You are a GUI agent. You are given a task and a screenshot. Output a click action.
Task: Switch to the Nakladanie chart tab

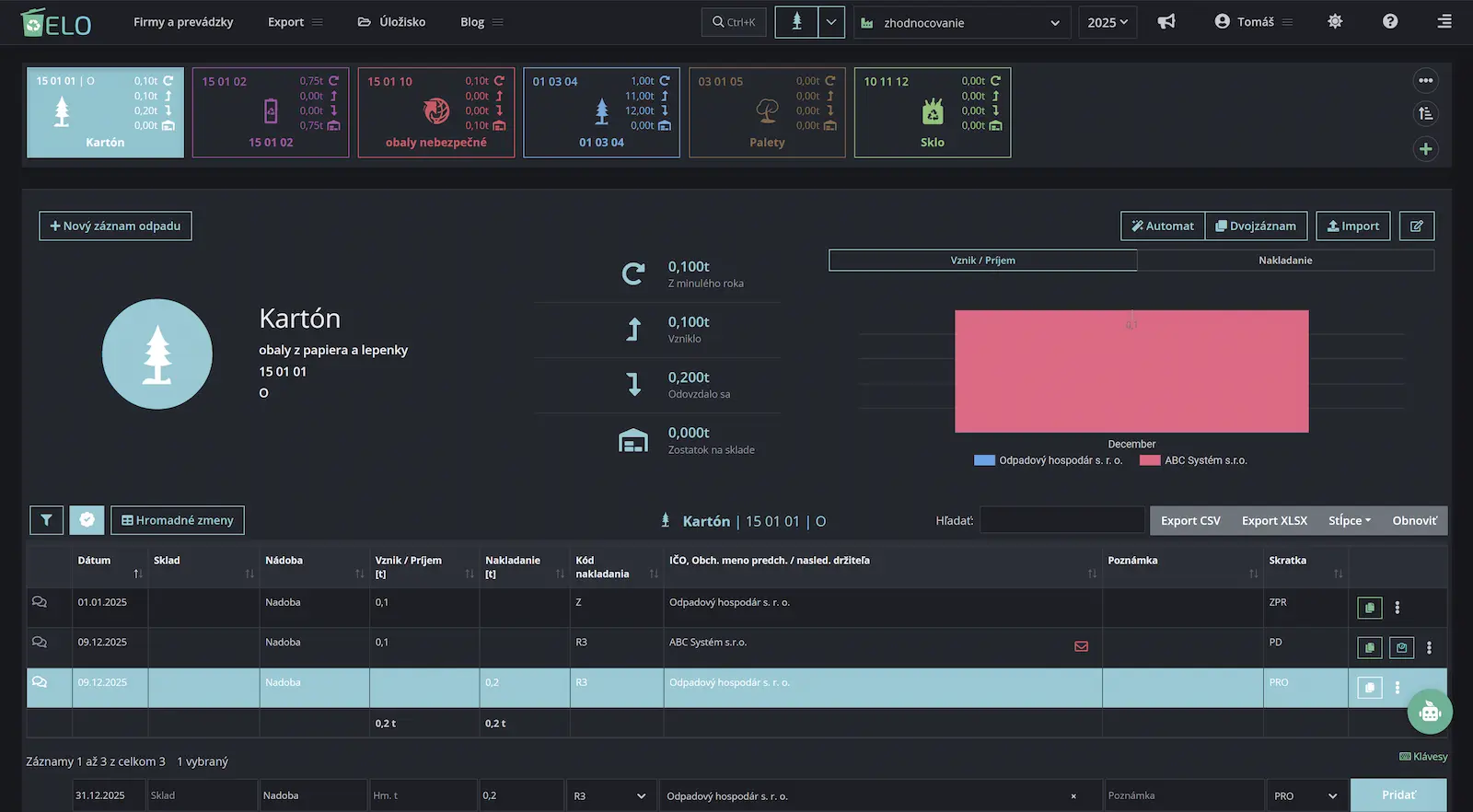1285,261
